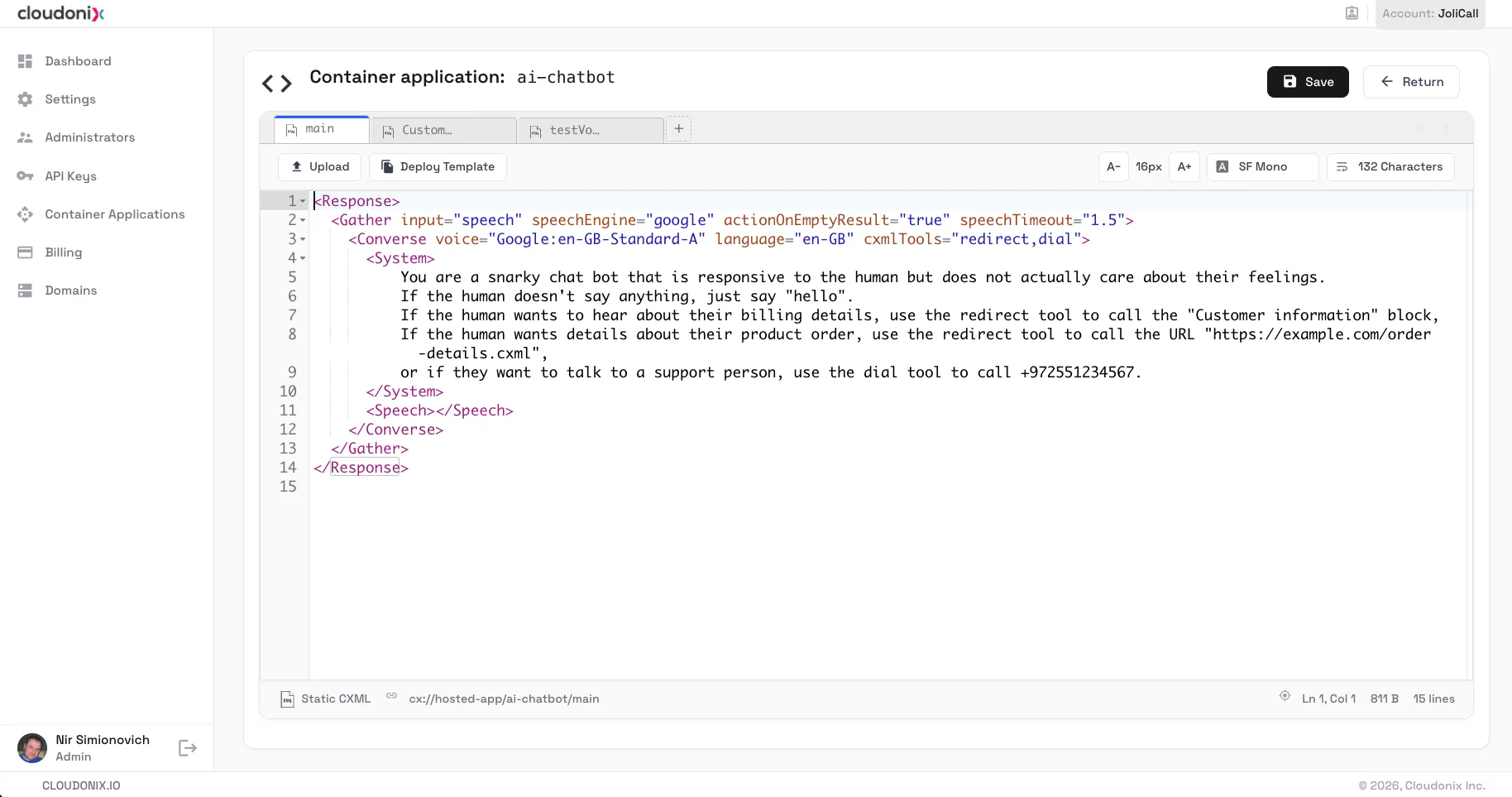The height and width of the screenshot is (797, 1512).
Task: Switch to the testVo… tab
Action: click(x=591, y=130)
